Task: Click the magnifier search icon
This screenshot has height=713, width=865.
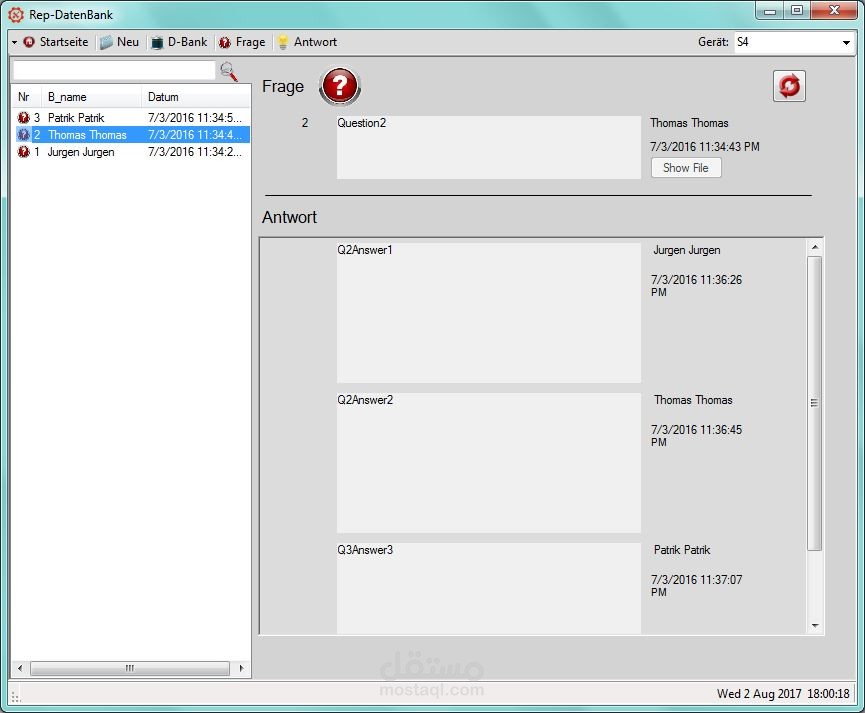Action: tap(228, 71)
